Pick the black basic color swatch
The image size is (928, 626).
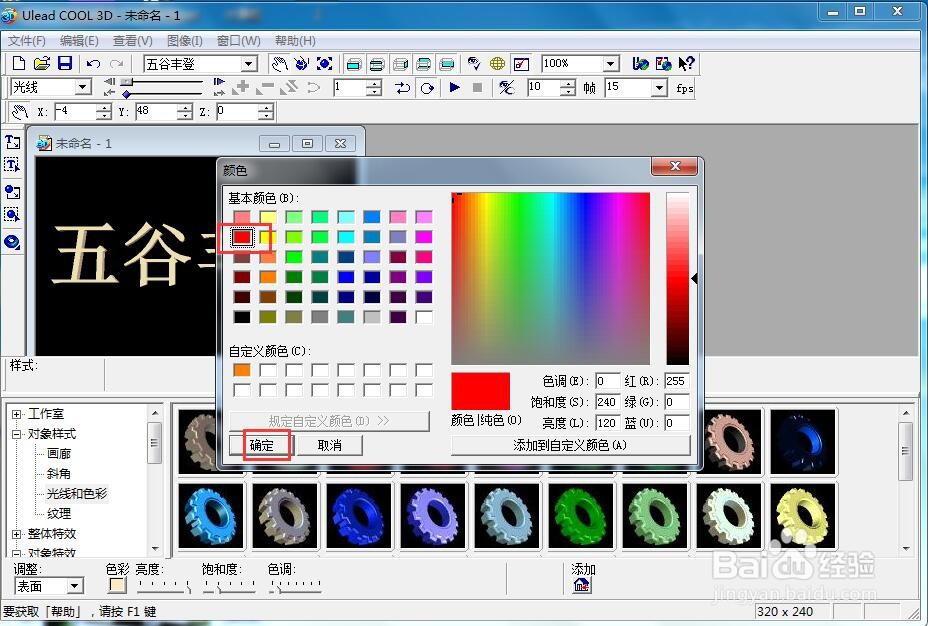tap(241, 317)
